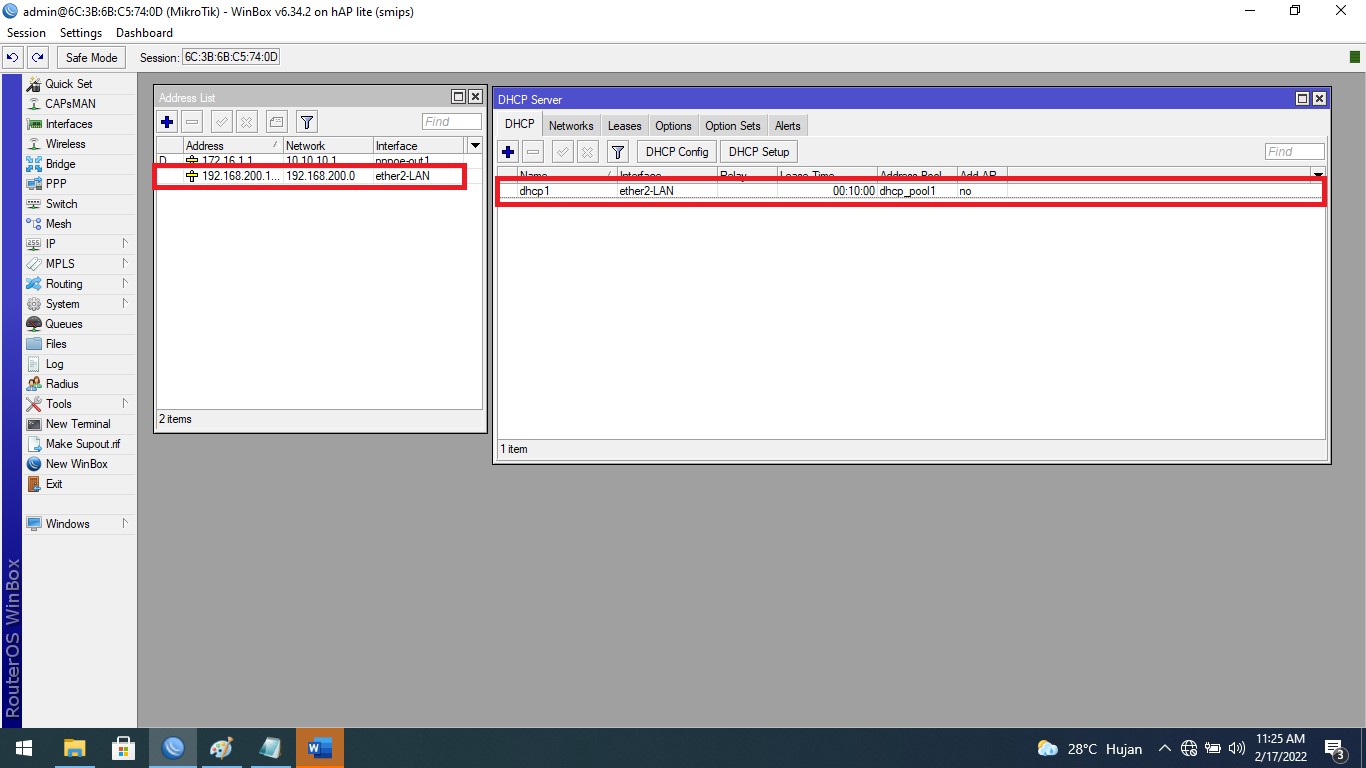
Task: Expand the IP submenu
Action: (79, 244)
